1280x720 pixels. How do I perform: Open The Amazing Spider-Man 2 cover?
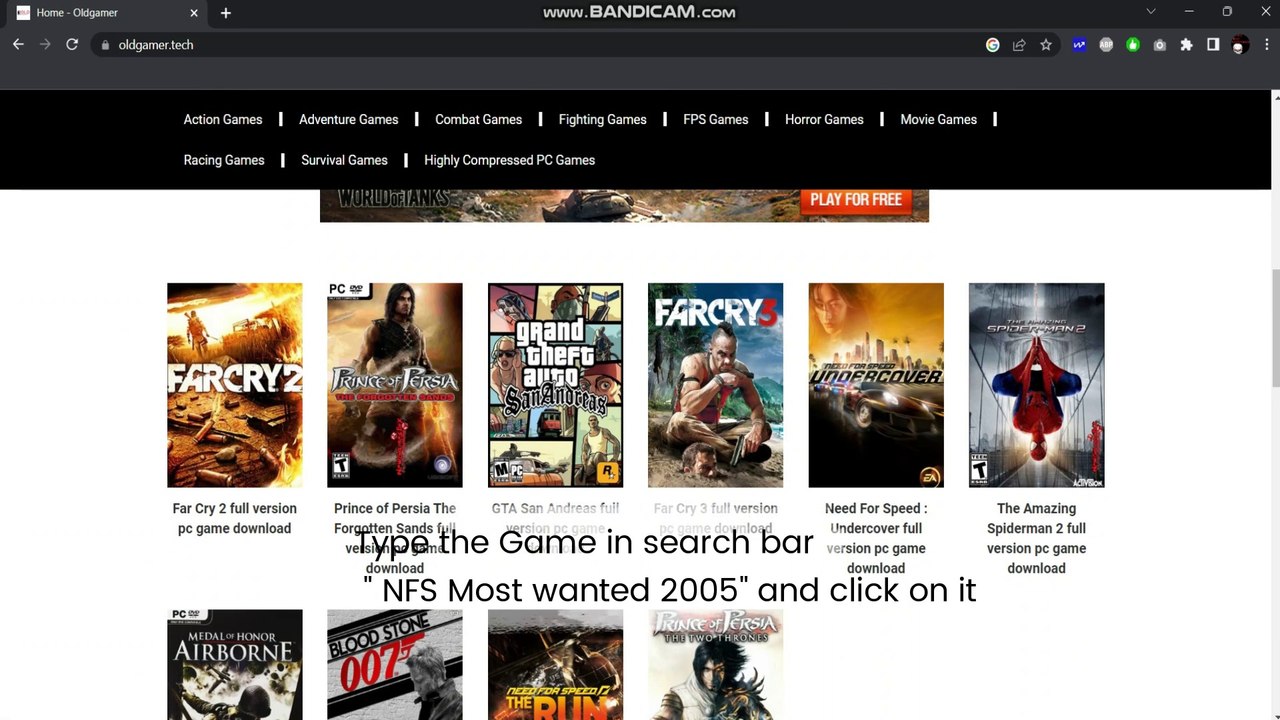1037,385
